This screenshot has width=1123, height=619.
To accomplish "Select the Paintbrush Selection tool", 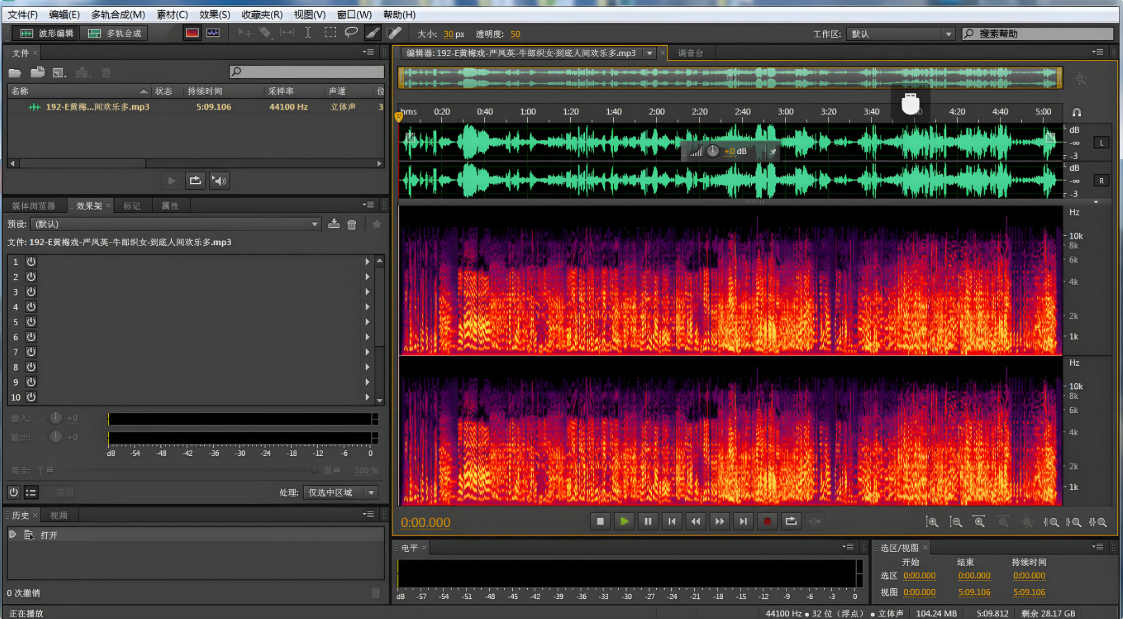I will 372,33.
